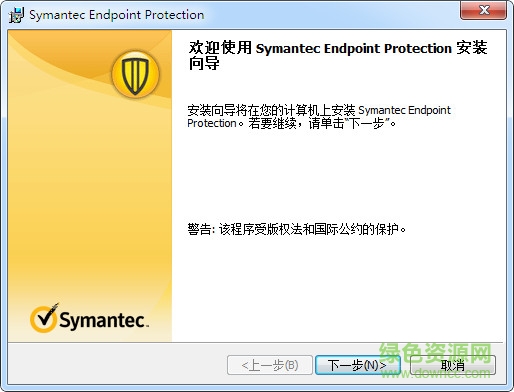Click the disabled <上一步(B) back button
Screen dimensions: 514x392
[270, 365]
